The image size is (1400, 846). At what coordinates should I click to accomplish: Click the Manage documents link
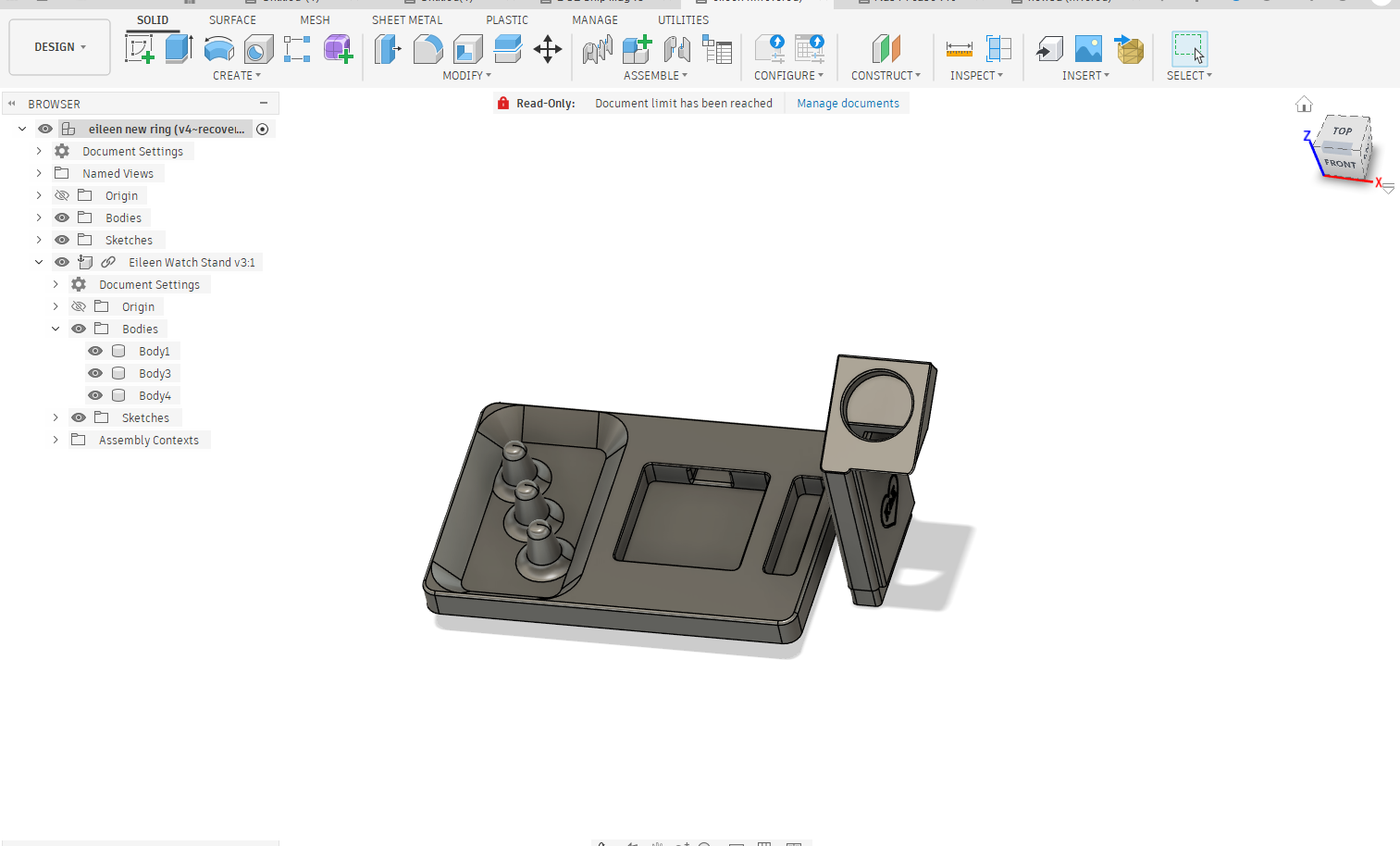[848, 104]
